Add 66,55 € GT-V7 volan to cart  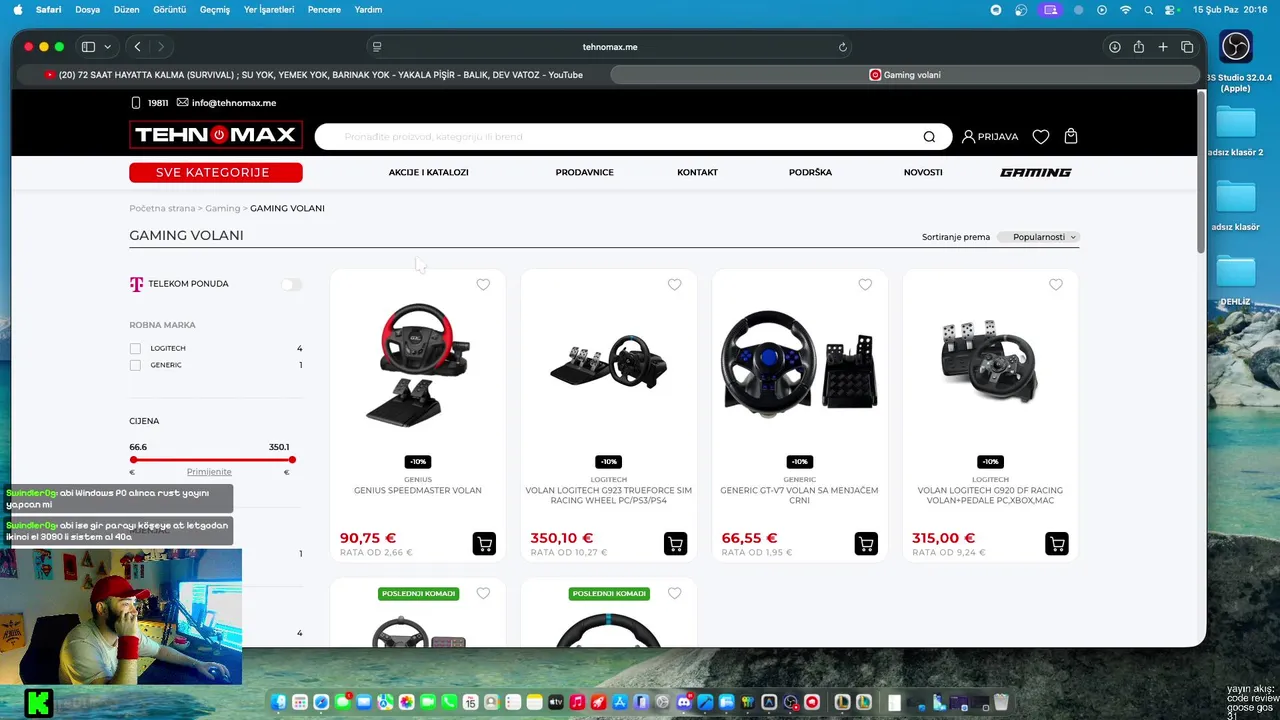866,544
